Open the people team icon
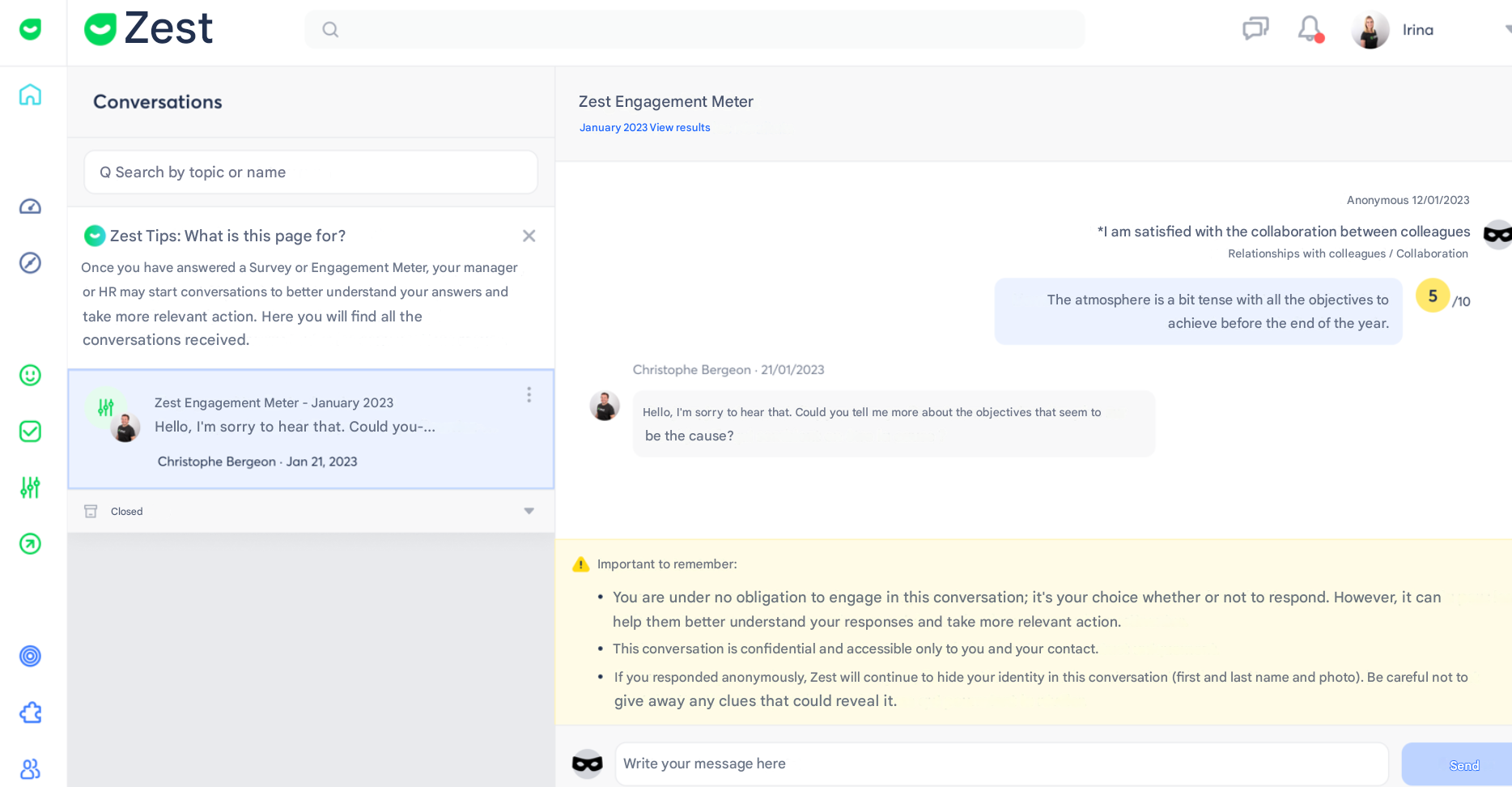Viewport: 1512px width, 787px height. click(x=30, y=768)
